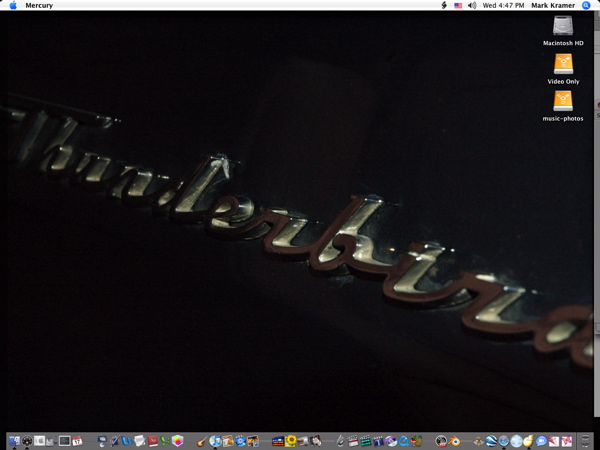Screen dimensions: 600x450
Task: Select the Macintosh HD drive icon
Action: click(563, 31)
